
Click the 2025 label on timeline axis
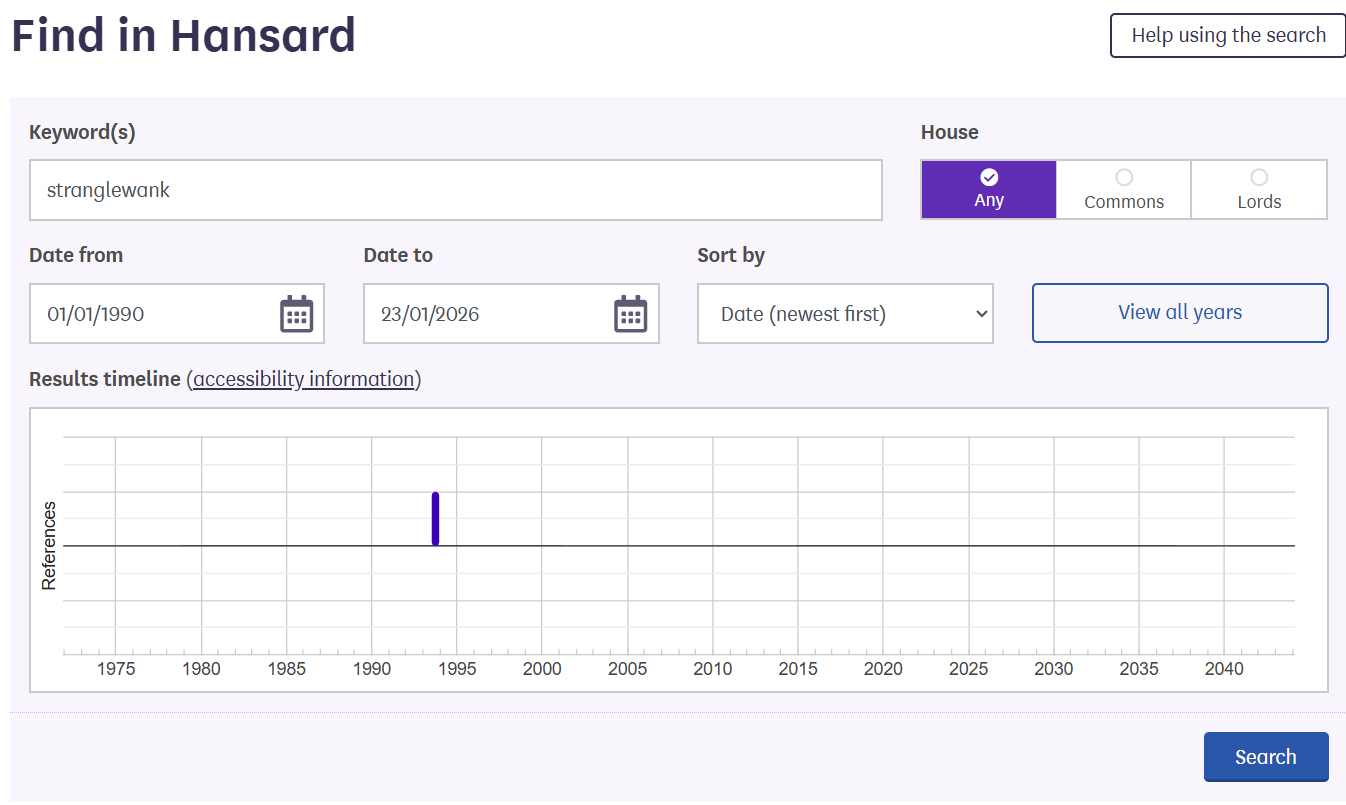[968, 669]
